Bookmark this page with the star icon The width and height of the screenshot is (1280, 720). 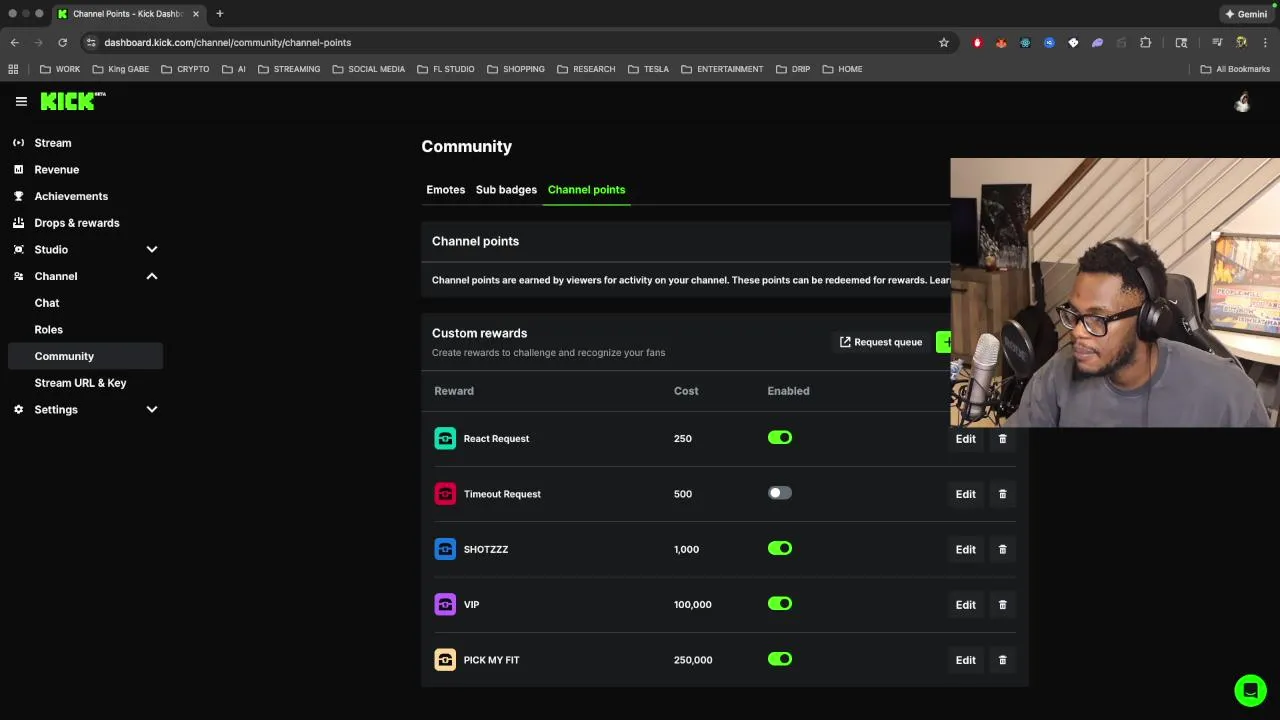(x=943, y=43)
